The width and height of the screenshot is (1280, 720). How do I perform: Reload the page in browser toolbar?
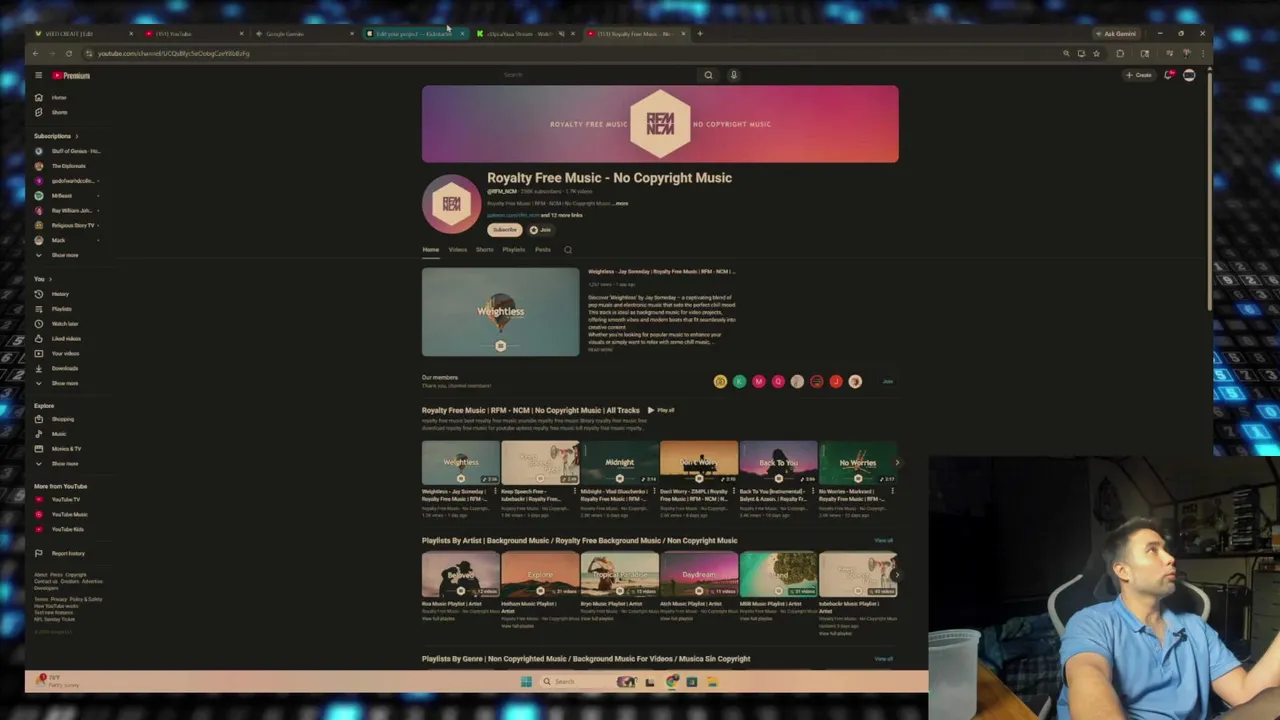click(68, 53)
